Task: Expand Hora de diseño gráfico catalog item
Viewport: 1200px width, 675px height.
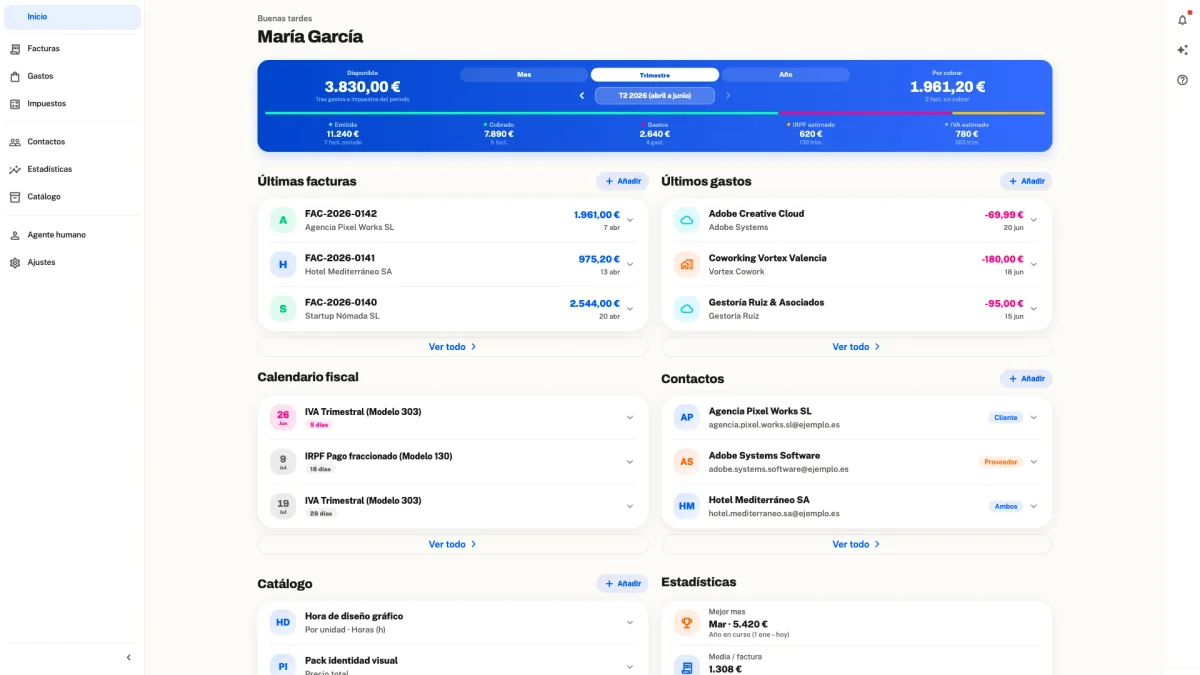Action: click(630, 622)
